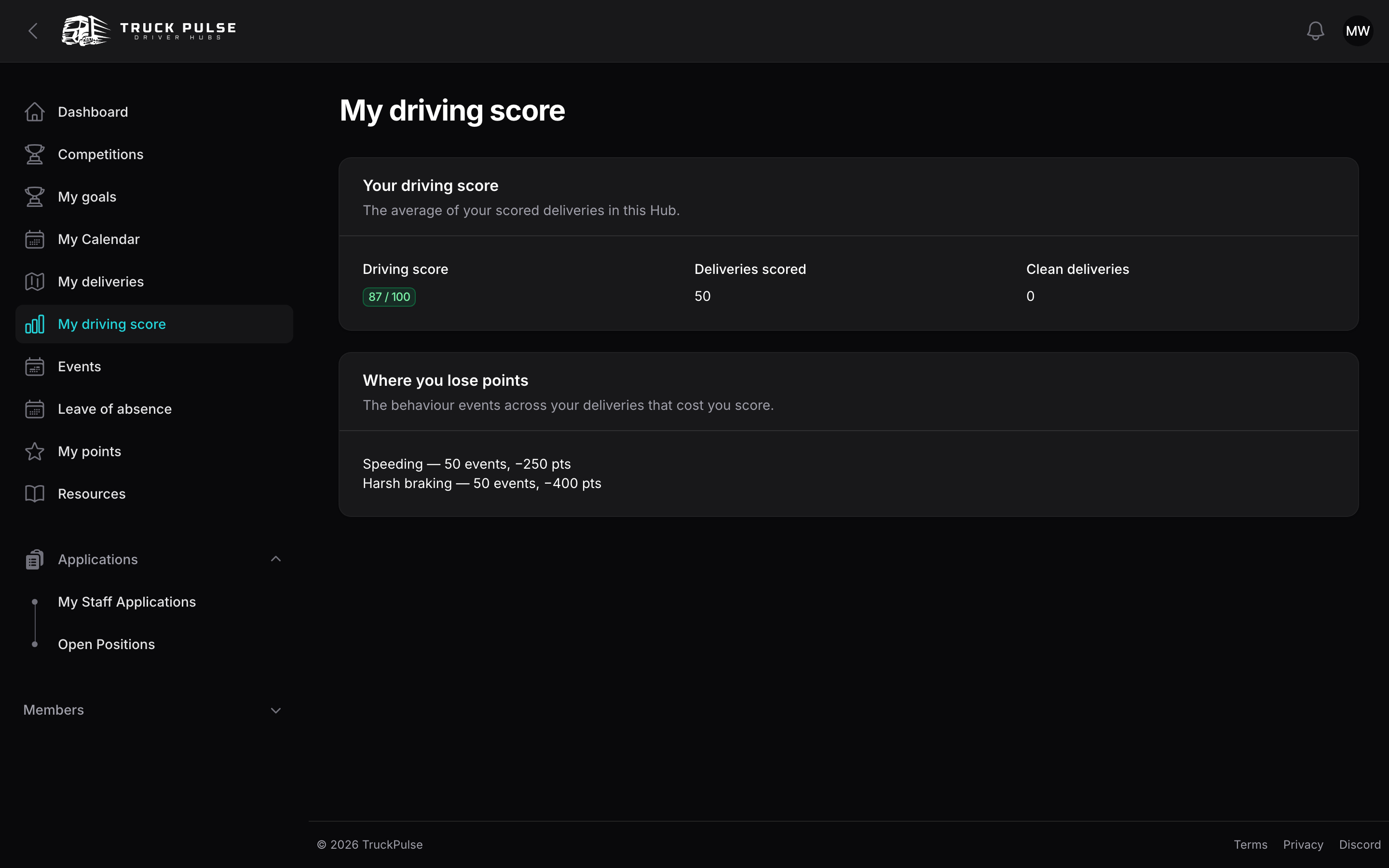Click the Competitions trophy icon
The width and height of the screenshot is (1389, 868).
click(34, 154)
